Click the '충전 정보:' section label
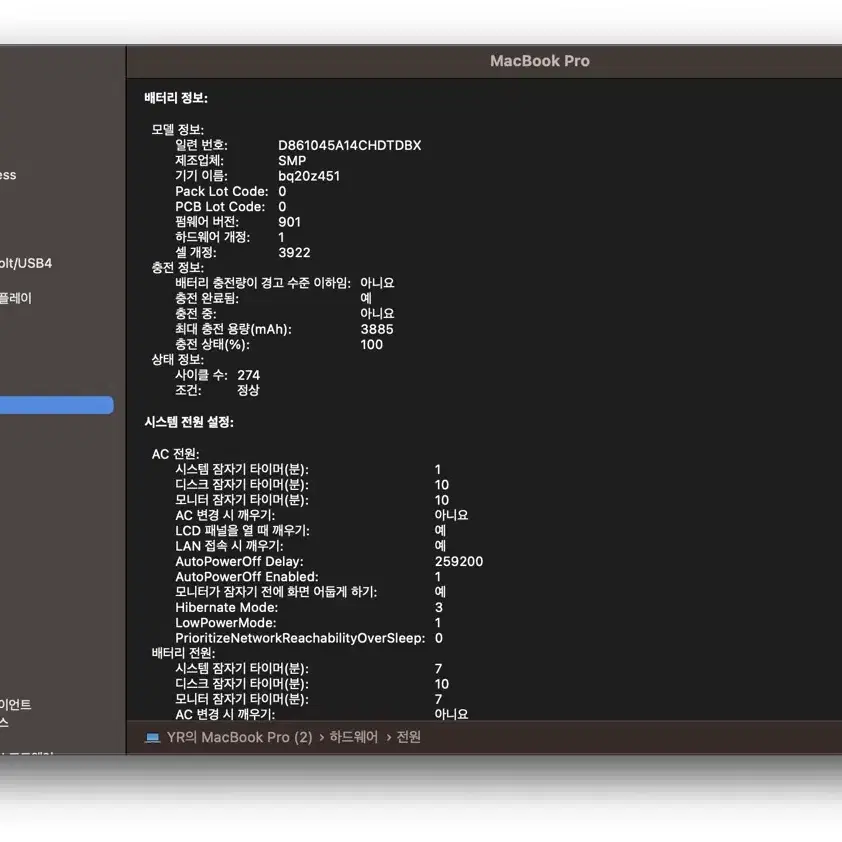842x842 pixels. point(178,267)
